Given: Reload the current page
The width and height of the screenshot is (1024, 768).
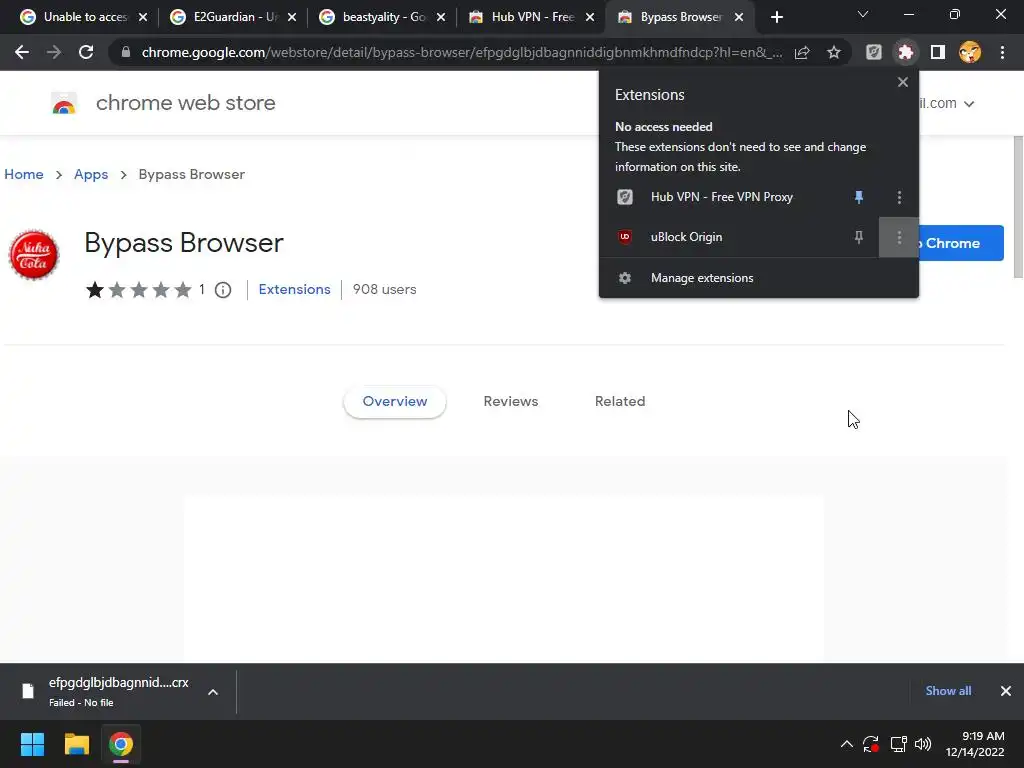Looking at the screenshot, I should point(86,52).
